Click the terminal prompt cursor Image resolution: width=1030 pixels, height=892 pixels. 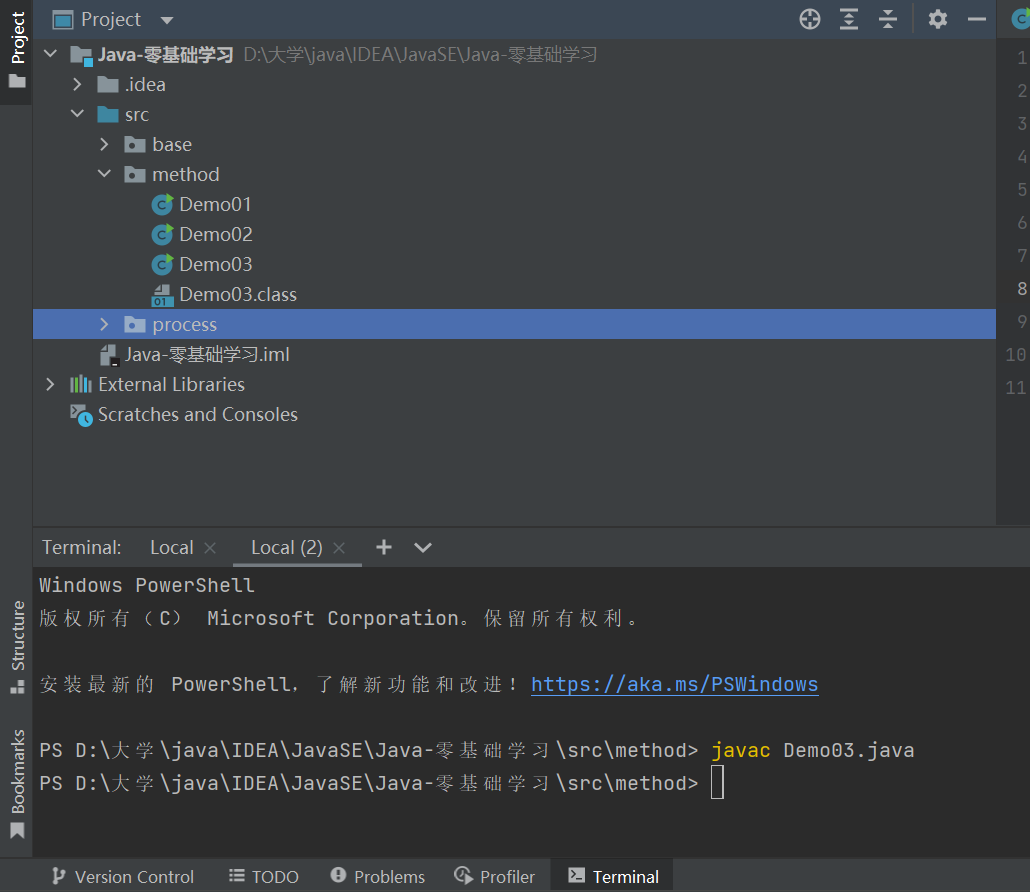[717, 782]
